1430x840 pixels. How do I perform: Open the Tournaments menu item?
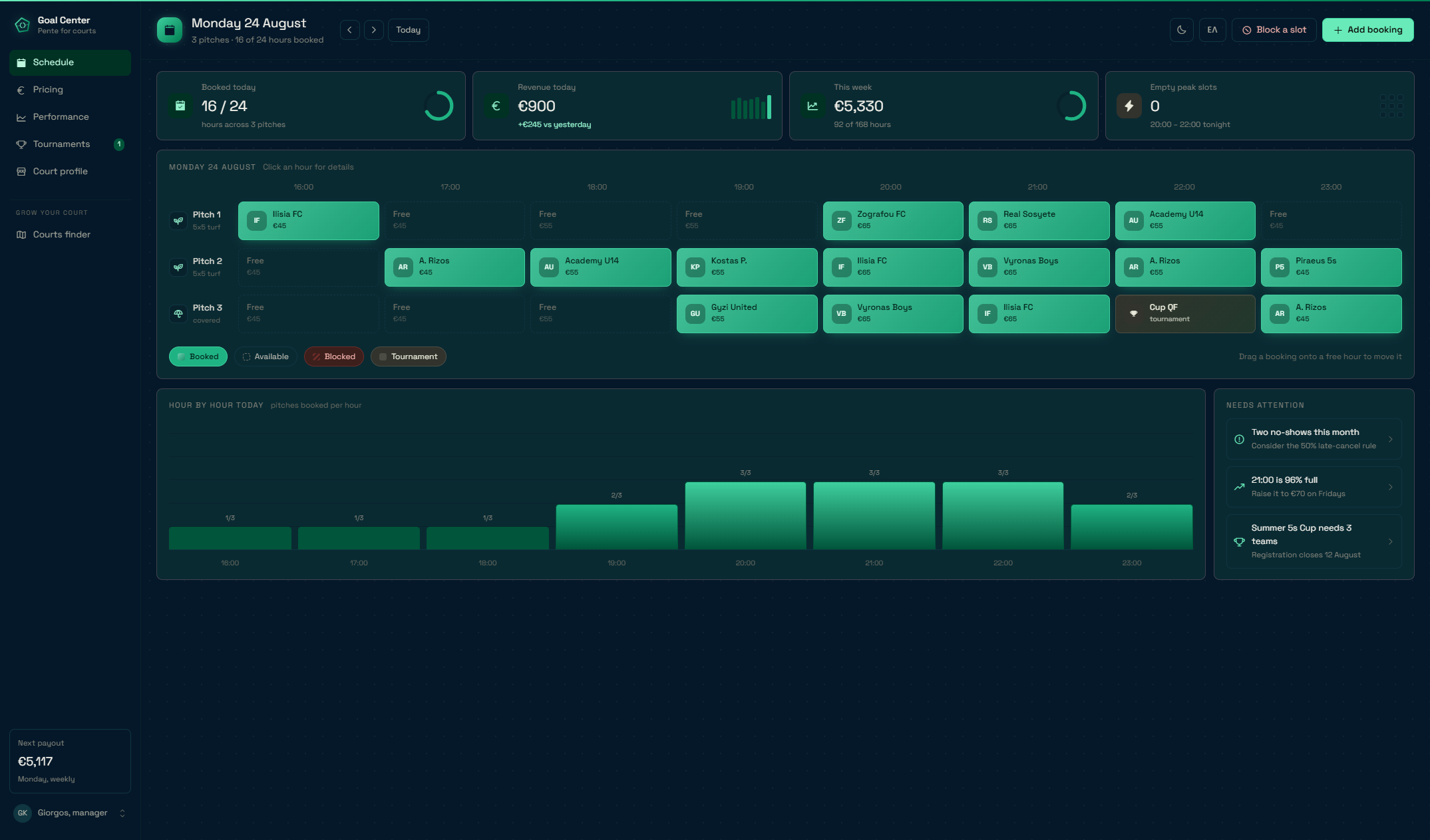(x=70, y=144)
